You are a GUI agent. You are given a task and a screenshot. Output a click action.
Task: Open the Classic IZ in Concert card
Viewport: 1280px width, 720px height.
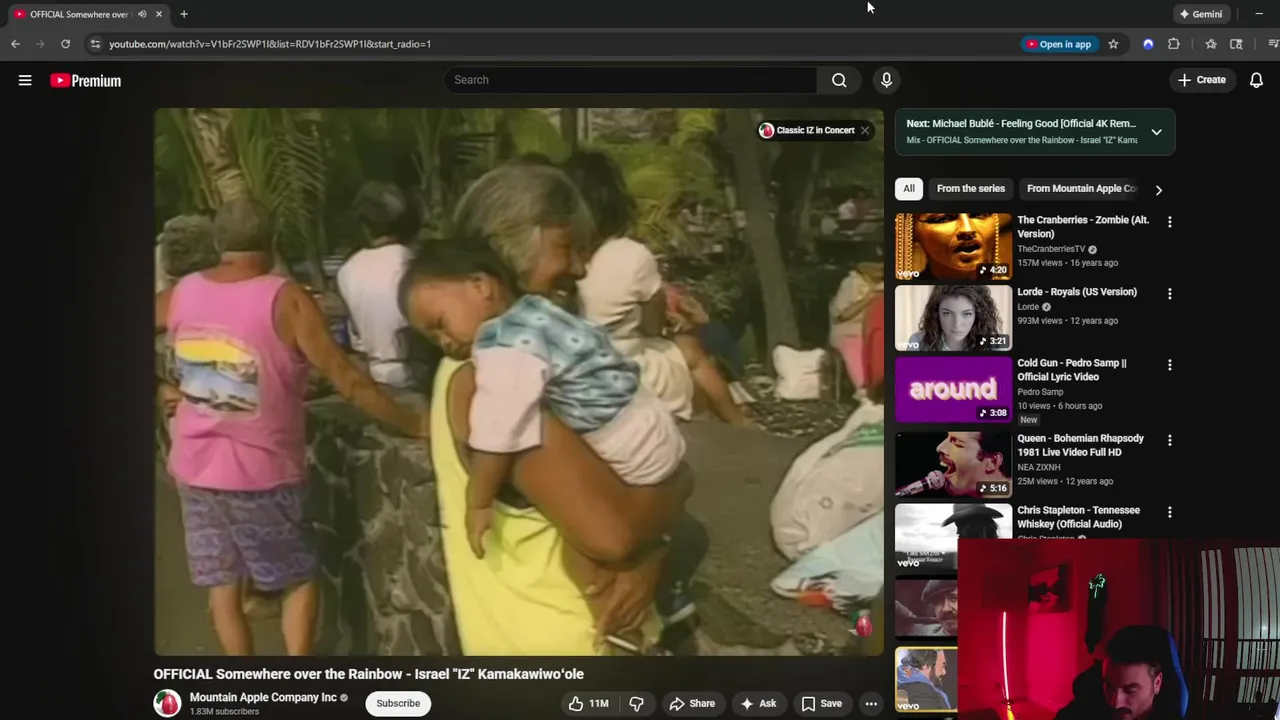pos(807,130)
